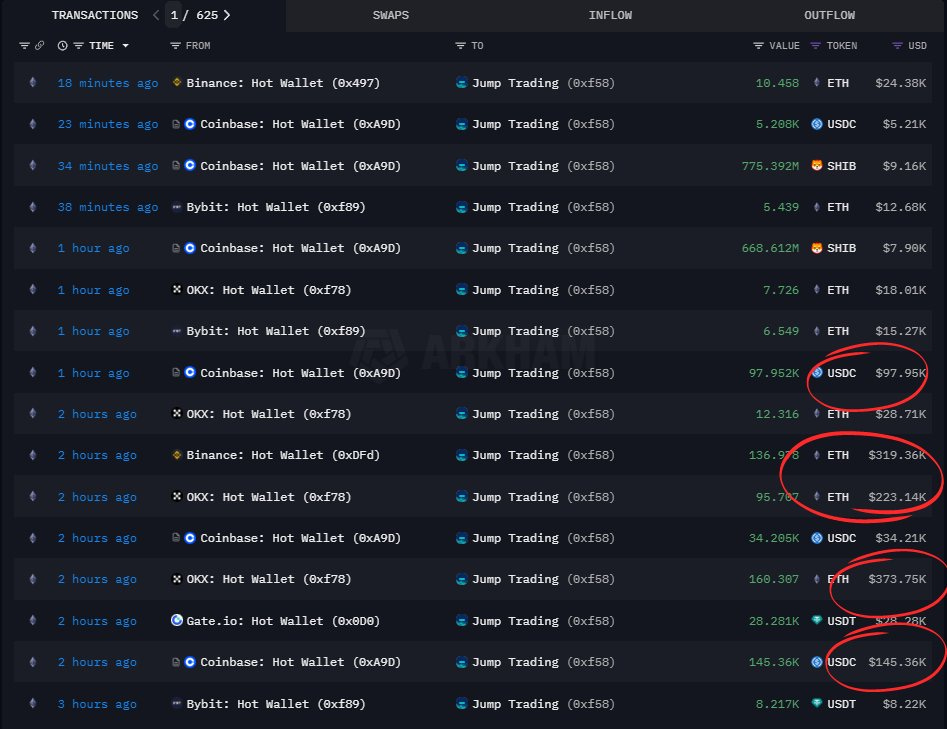Click the Gate.io logo icon

pyautogui.click(x=177, y=620)
